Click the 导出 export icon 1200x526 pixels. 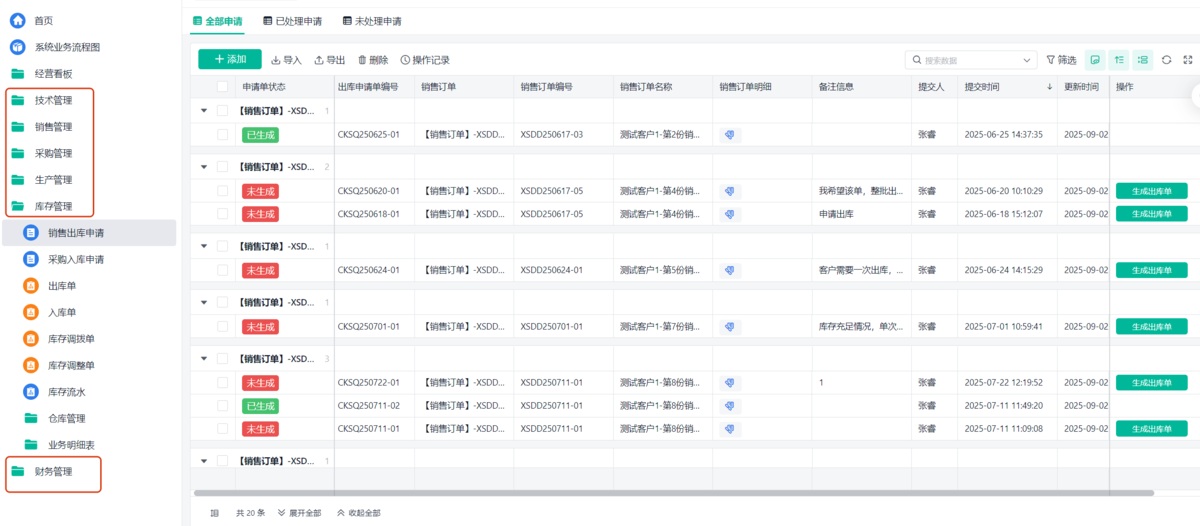pyautogui.click(x=319, y=60)
